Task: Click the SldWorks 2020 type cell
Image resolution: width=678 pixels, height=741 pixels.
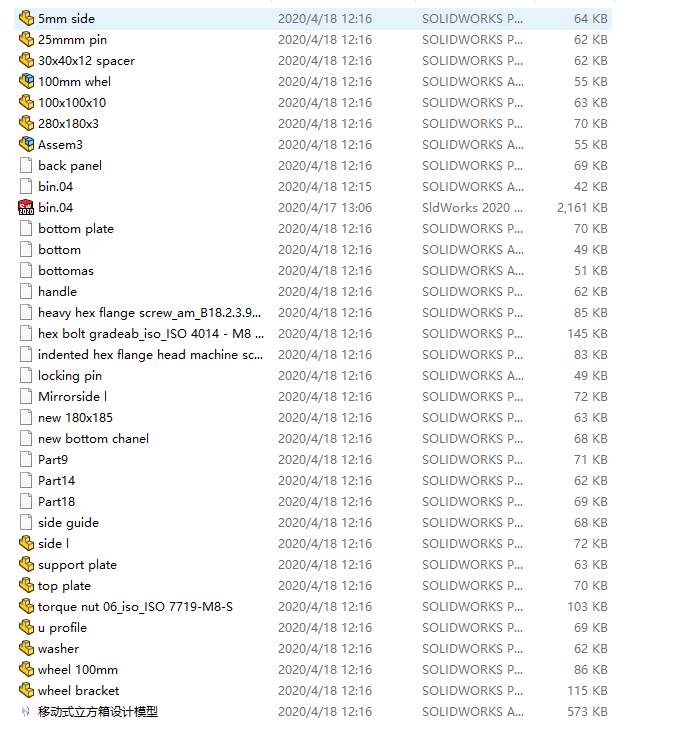Action: coord(472,207)
